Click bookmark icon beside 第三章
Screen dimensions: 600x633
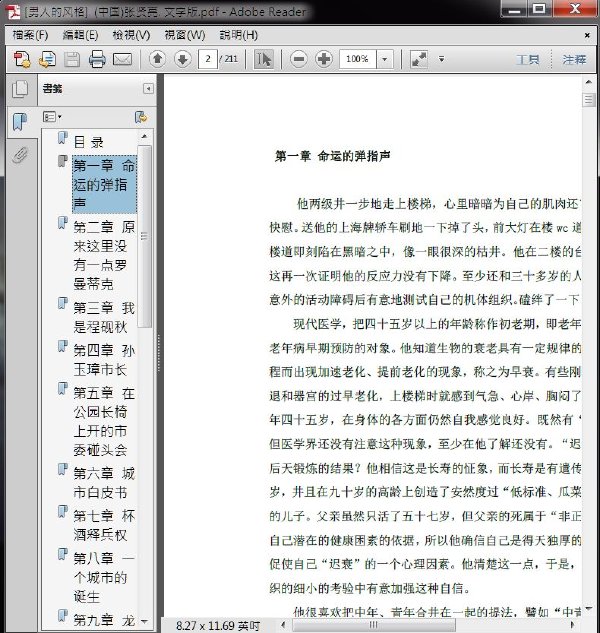(x=62, y=303)
